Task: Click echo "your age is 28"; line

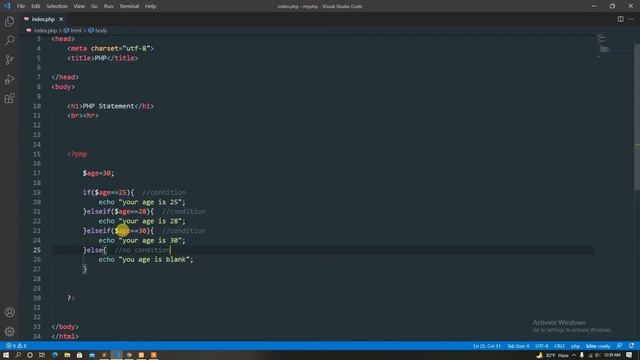Action: point(142,221)
